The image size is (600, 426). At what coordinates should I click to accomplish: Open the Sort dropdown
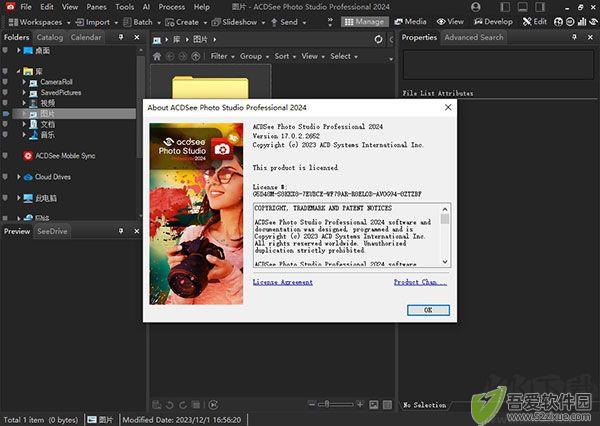[x=285, y=56]
